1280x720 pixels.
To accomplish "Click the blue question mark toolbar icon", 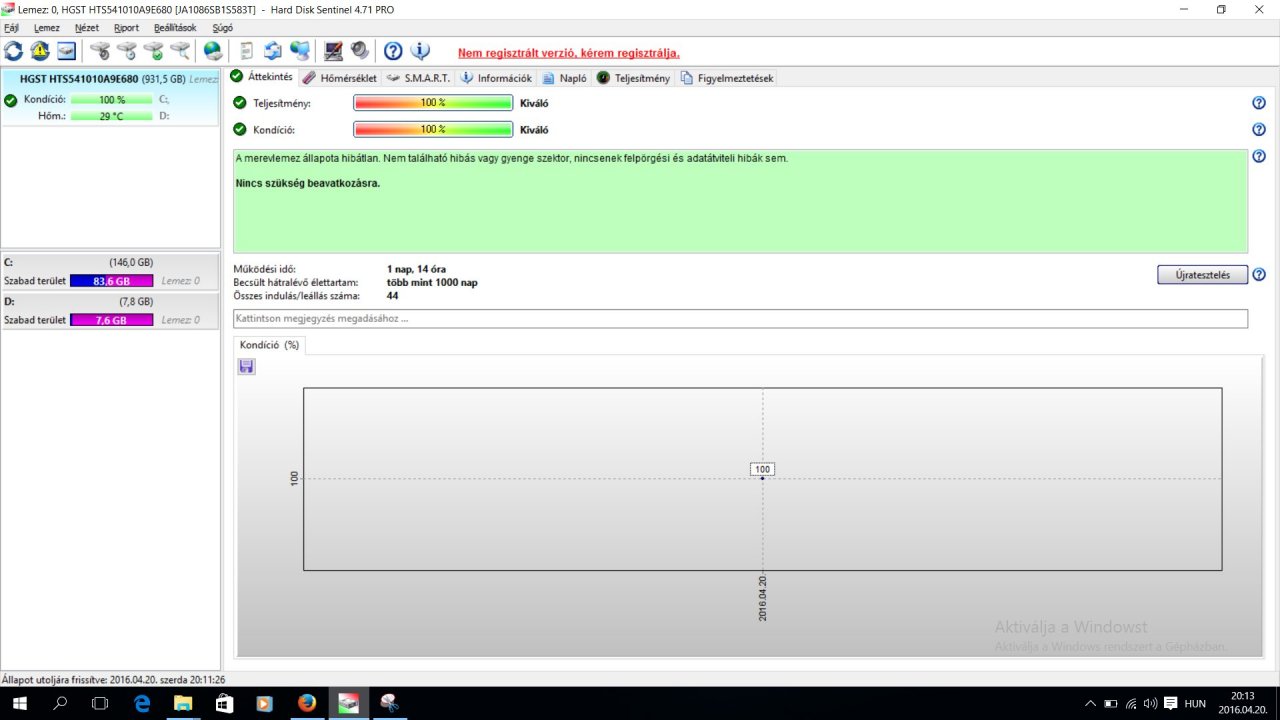I will click(393, 51).
